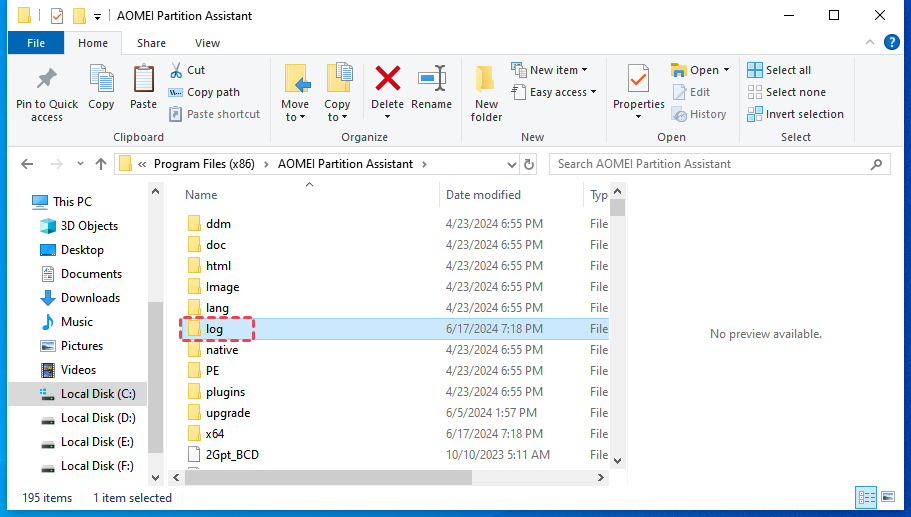
Task: Open the New item dropdown
Action: coord(550,70)
